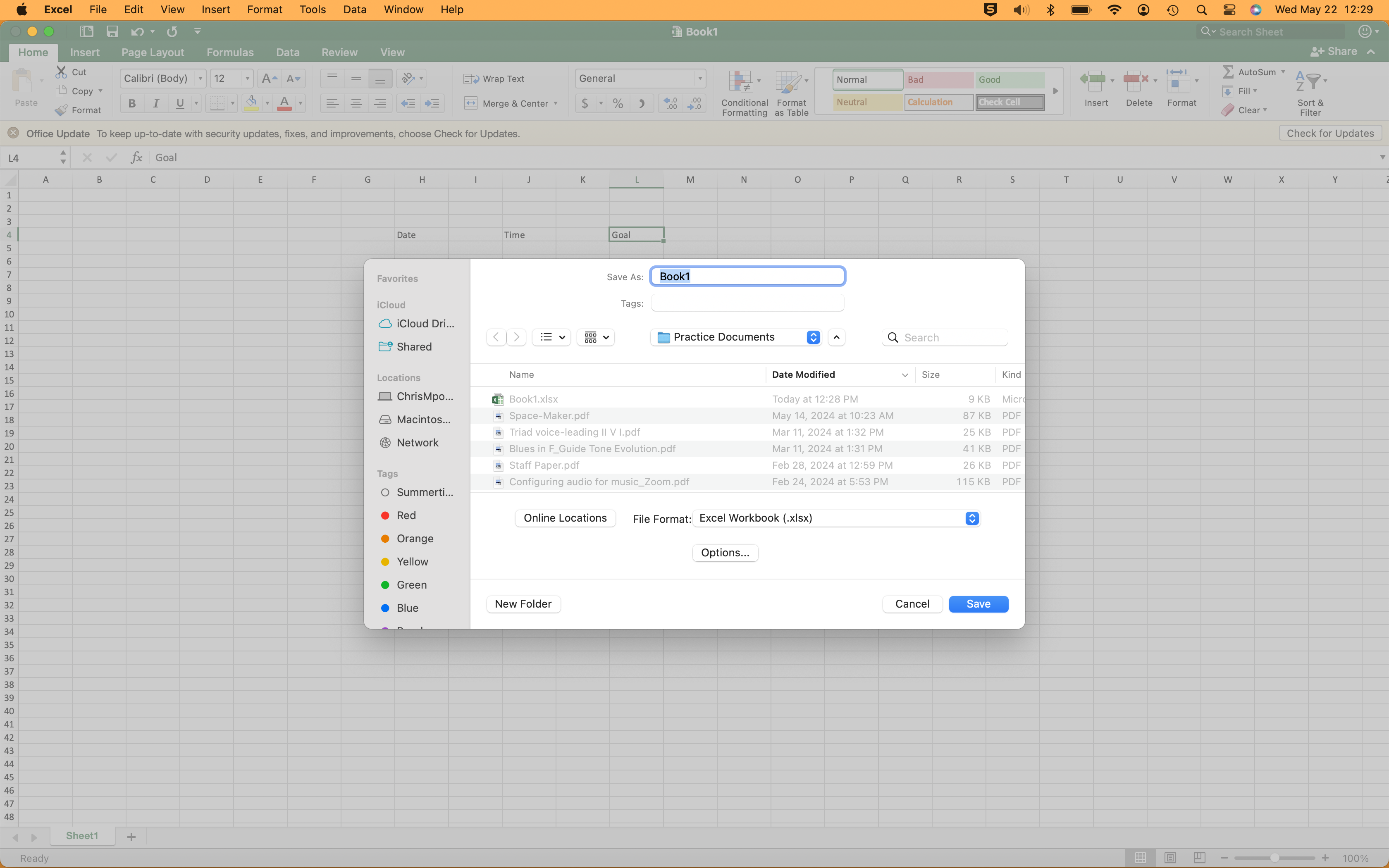
Task: Click the Italic formatting icon
Action: click(x=155, y=103)
